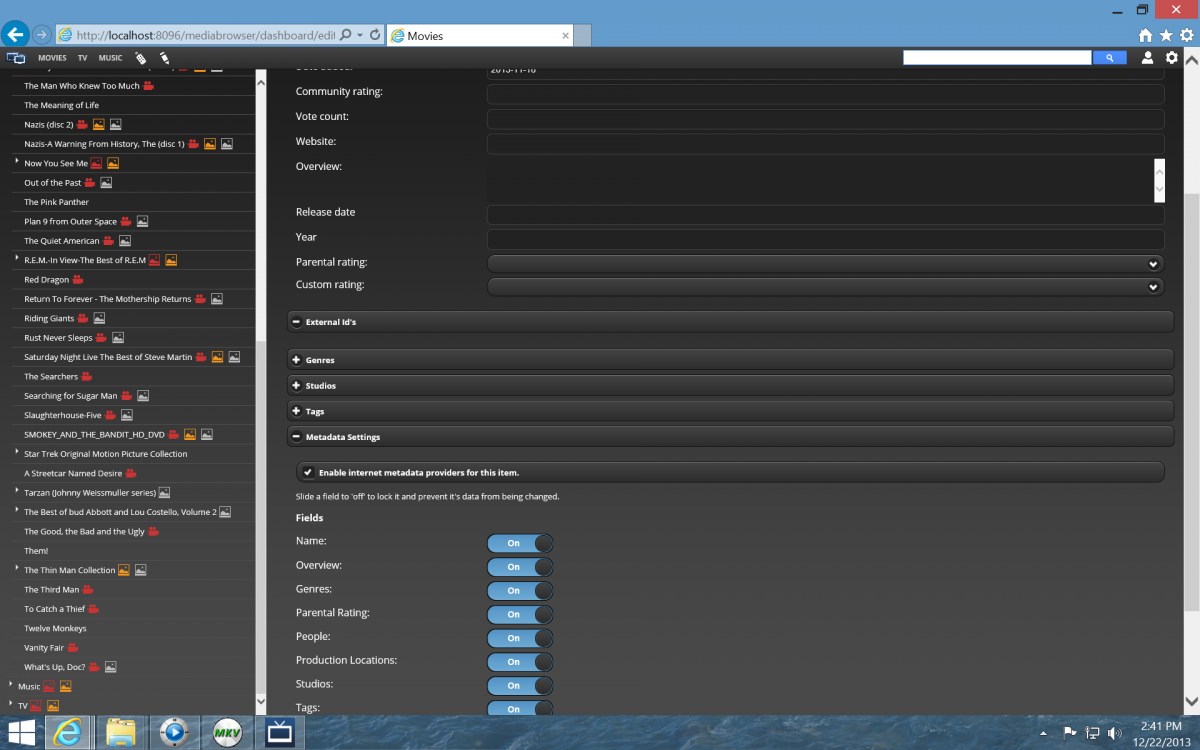Toggle the Name field lock switch

point(520,543)
